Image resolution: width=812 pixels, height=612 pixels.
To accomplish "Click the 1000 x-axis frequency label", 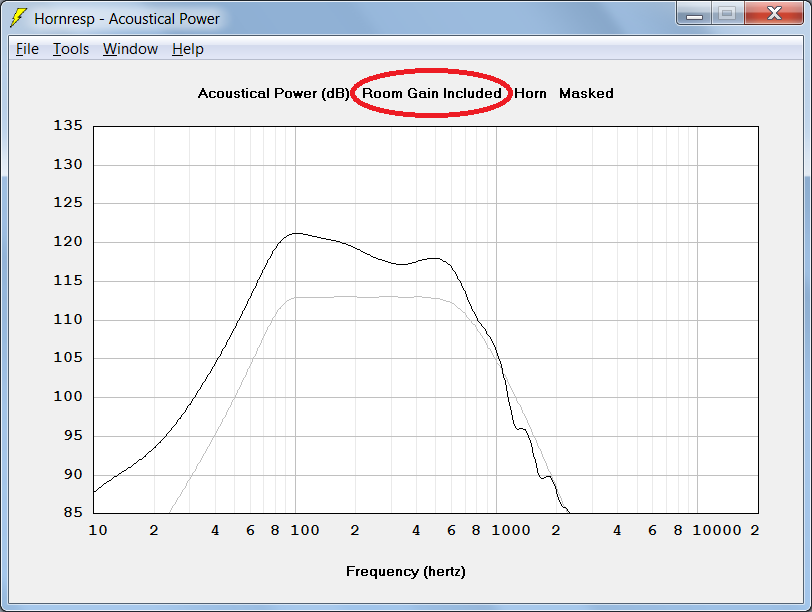I will [x=511, y=530].
